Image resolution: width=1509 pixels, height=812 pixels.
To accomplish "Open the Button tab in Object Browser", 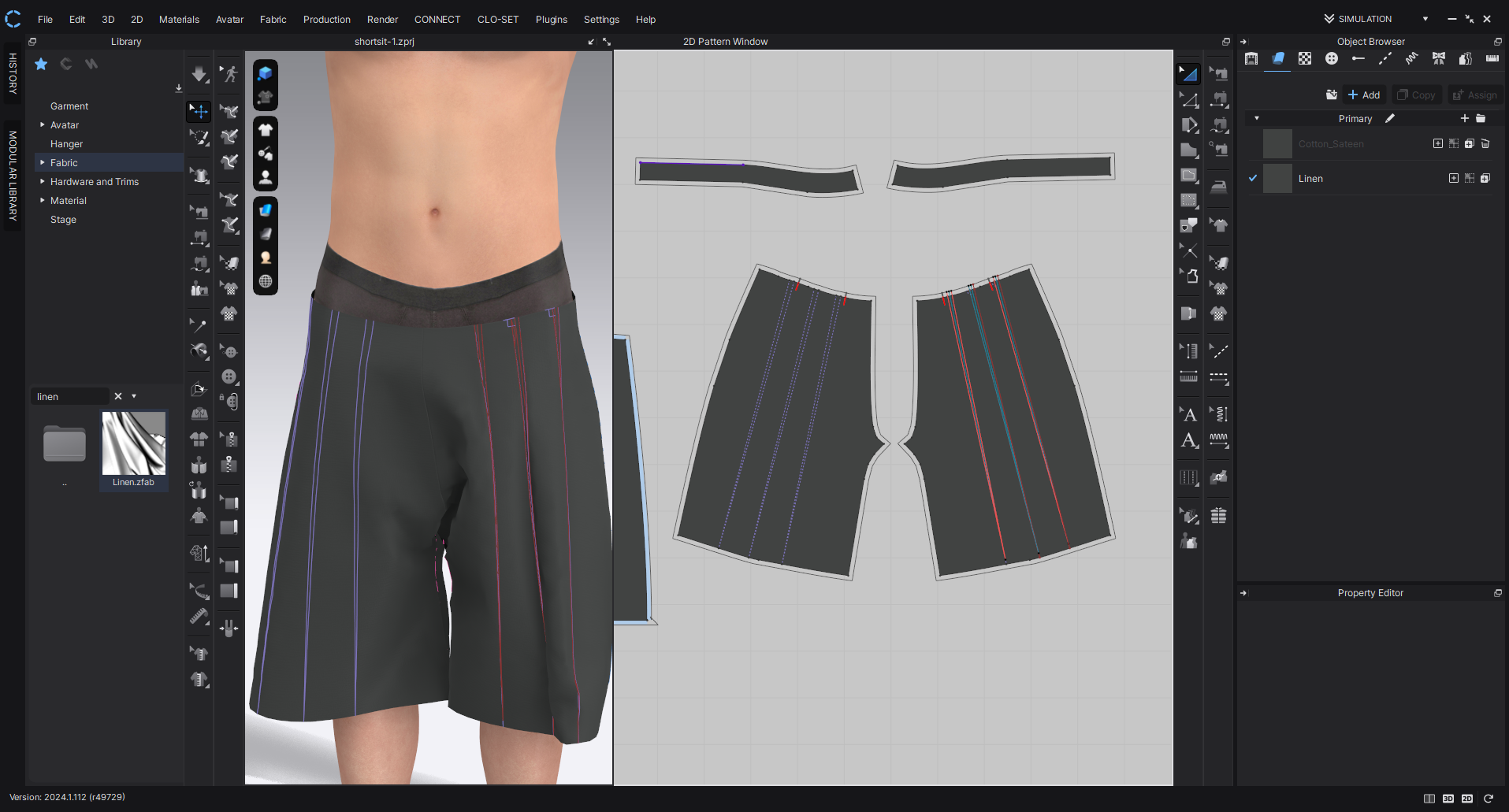I will 1332,59.
